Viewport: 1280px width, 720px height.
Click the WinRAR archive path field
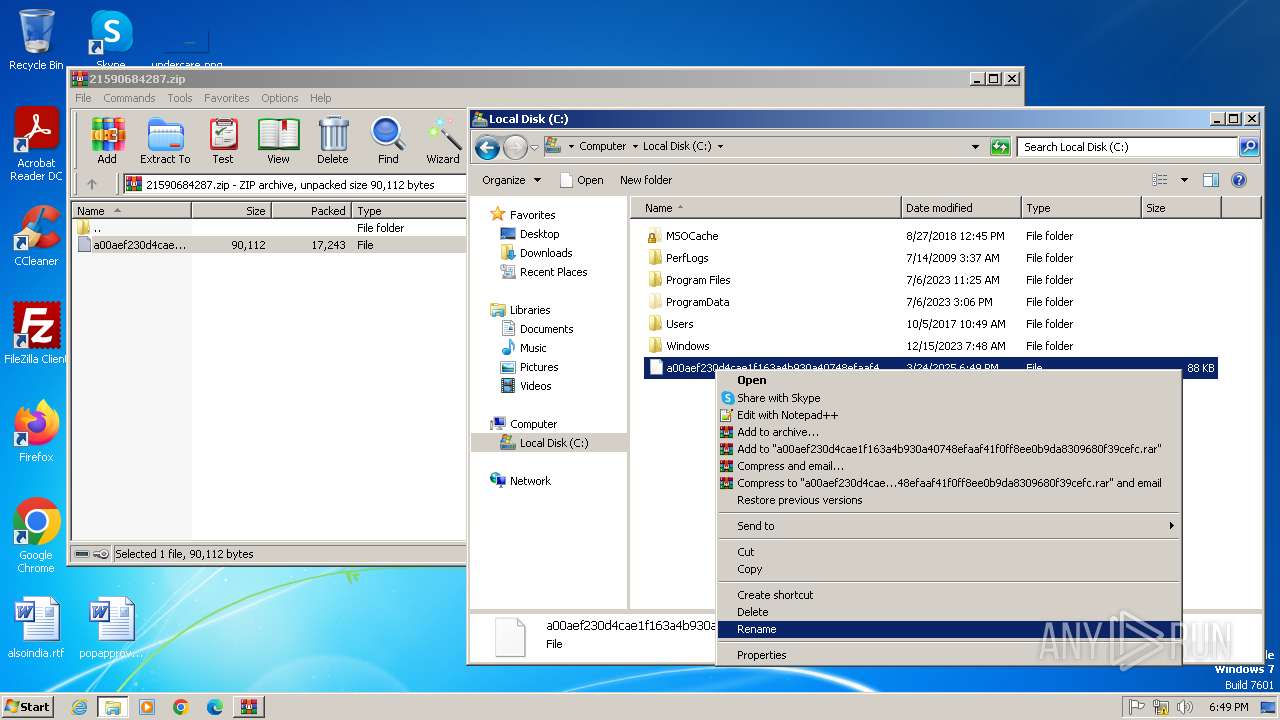coord(294,185)
